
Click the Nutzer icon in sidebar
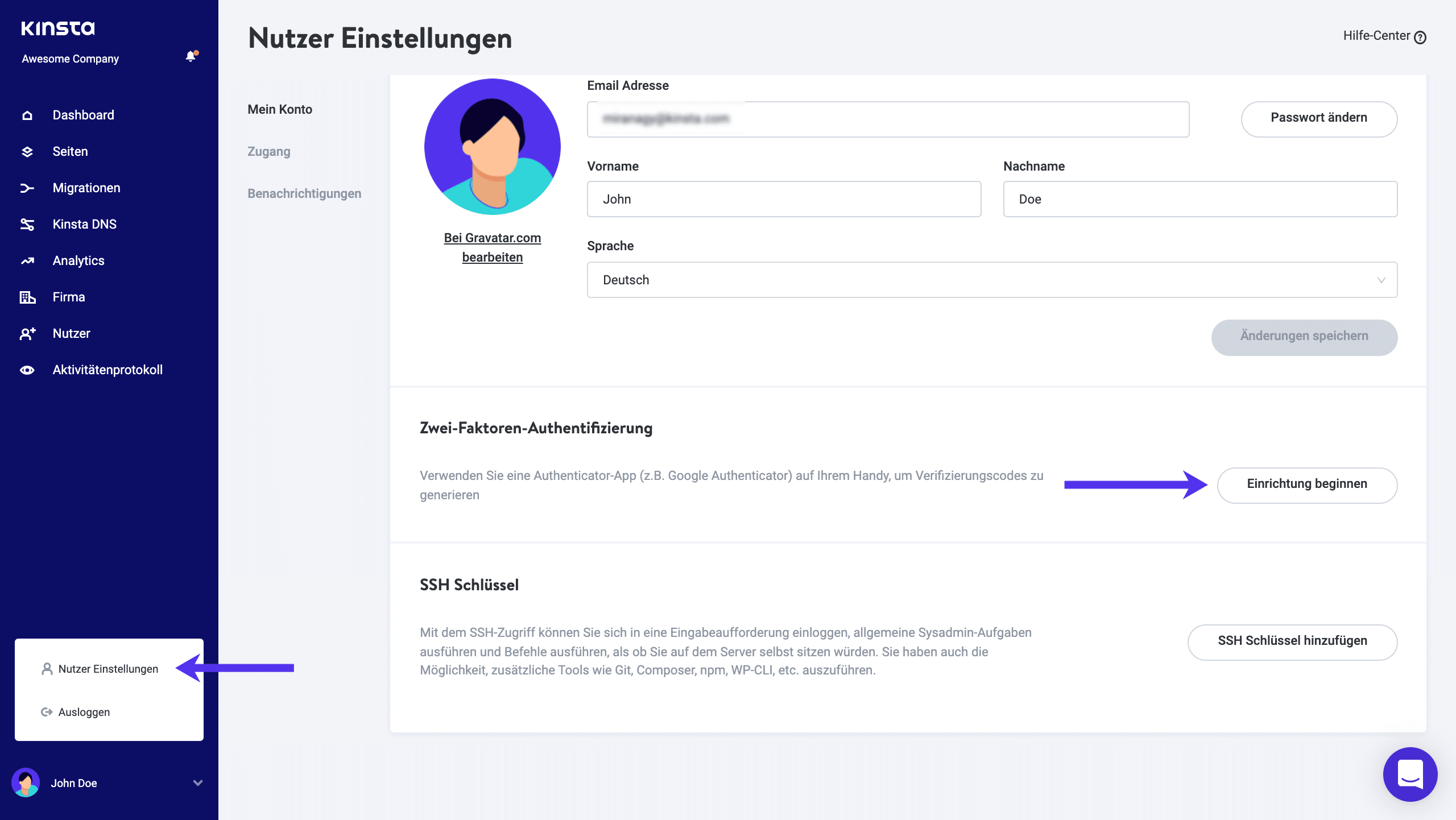pos(28,333)
